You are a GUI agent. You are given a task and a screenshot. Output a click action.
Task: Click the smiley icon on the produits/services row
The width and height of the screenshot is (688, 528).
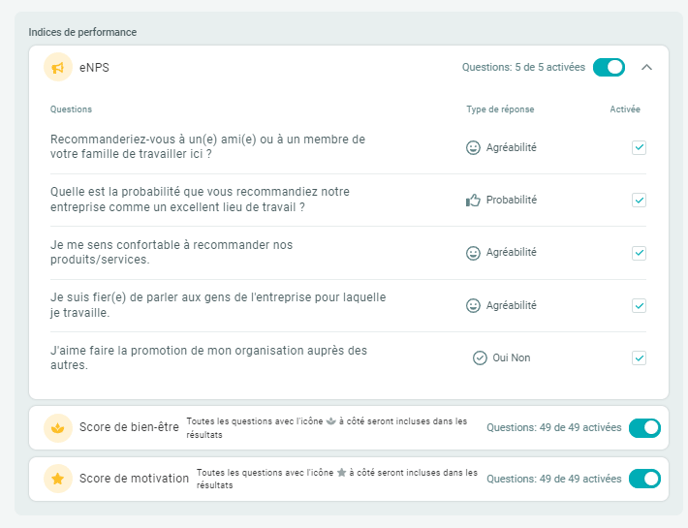(x=473, y=253)
